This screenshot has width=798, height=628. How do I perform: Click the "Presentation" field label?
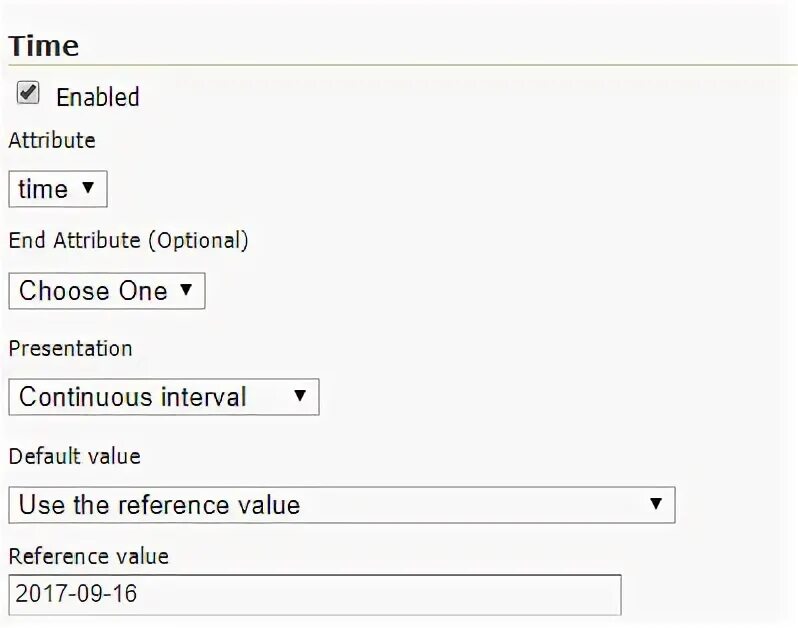pyautogui.click(x=70, y=348)
